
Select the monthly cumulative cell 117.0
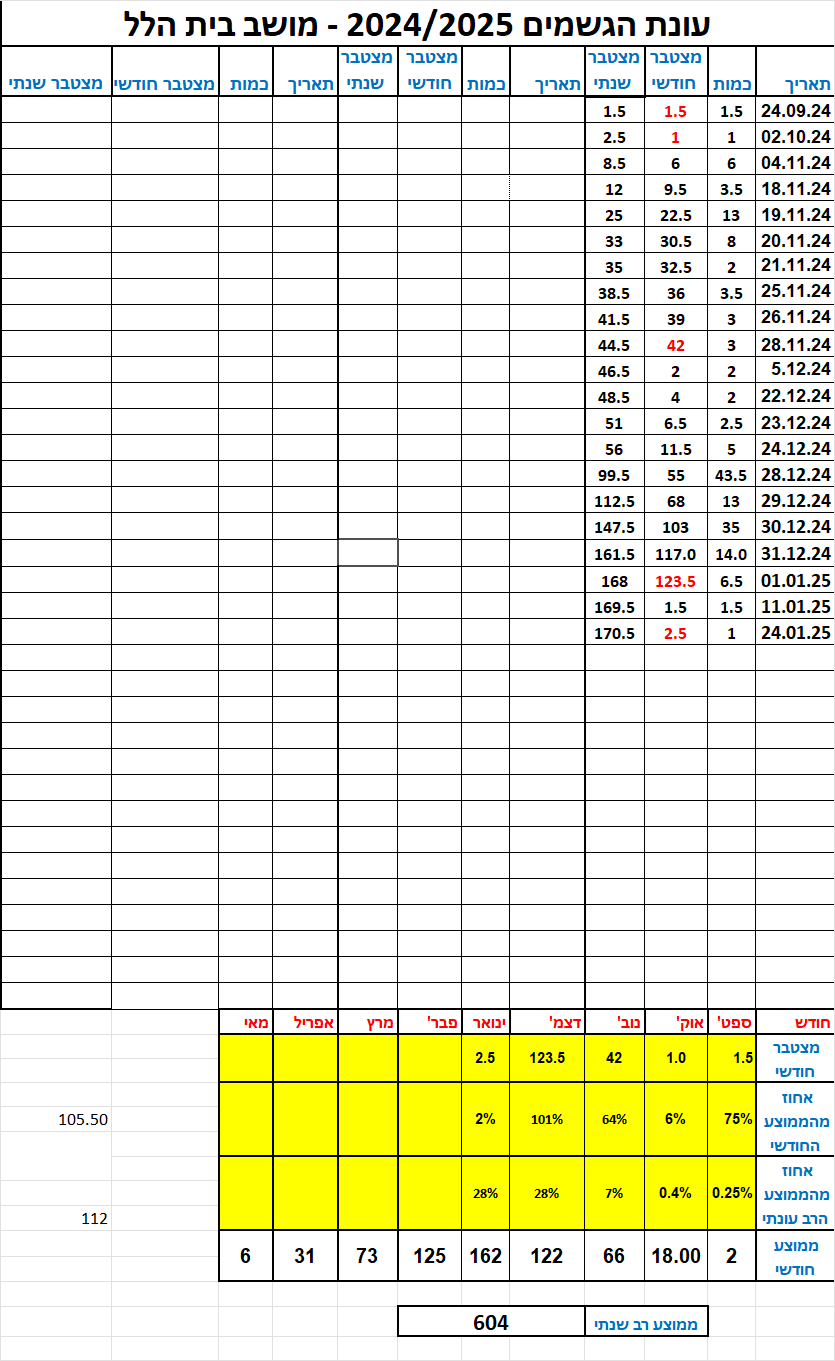pos(676,553)
